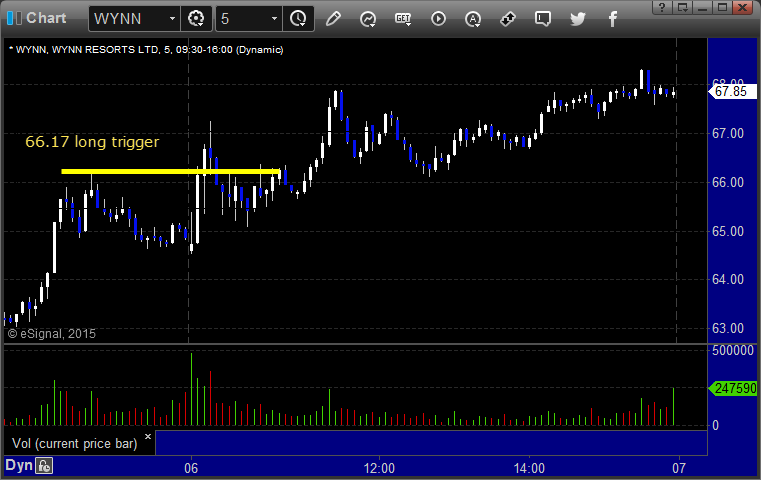Viewport: 761px width, 480px height.
Task: Click the Dyn label at bottom left
Action: pos(19,465)
